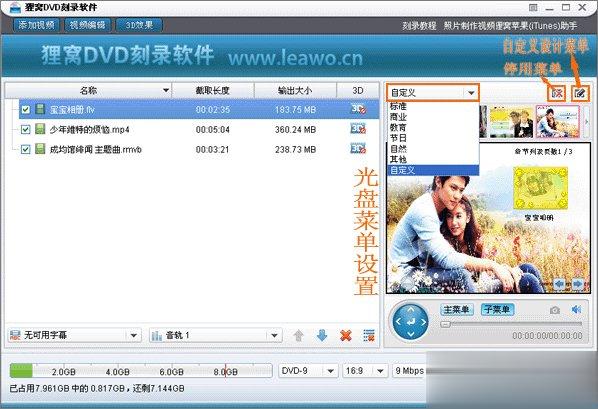The width and height of the screenshot is (598, 409).
Task: Open the 狸窝苹果(iTunes)助手 link
Action: pyautogui.click(x=536, y=26)
